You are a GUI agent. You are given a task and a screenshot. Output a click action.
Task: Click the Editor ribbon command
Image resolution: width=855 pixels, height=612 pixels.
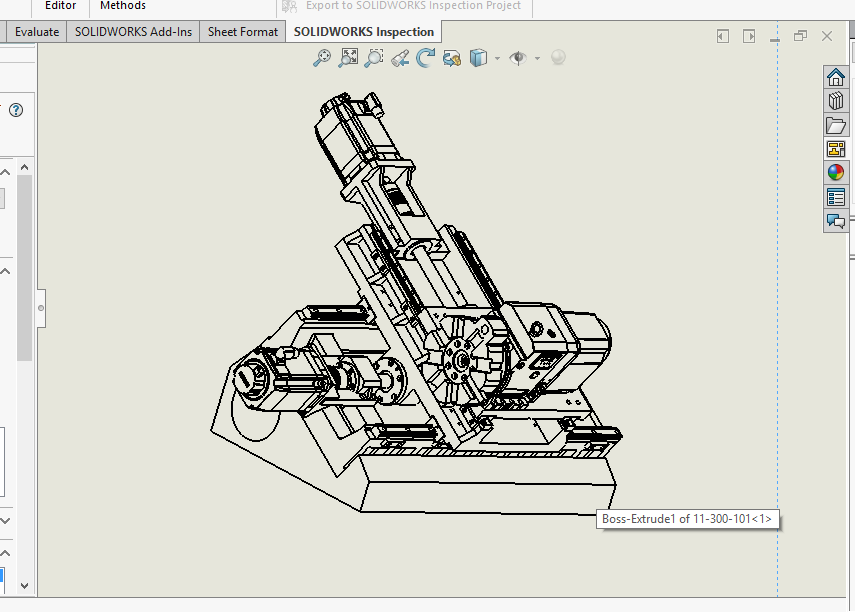pos(61,6)
